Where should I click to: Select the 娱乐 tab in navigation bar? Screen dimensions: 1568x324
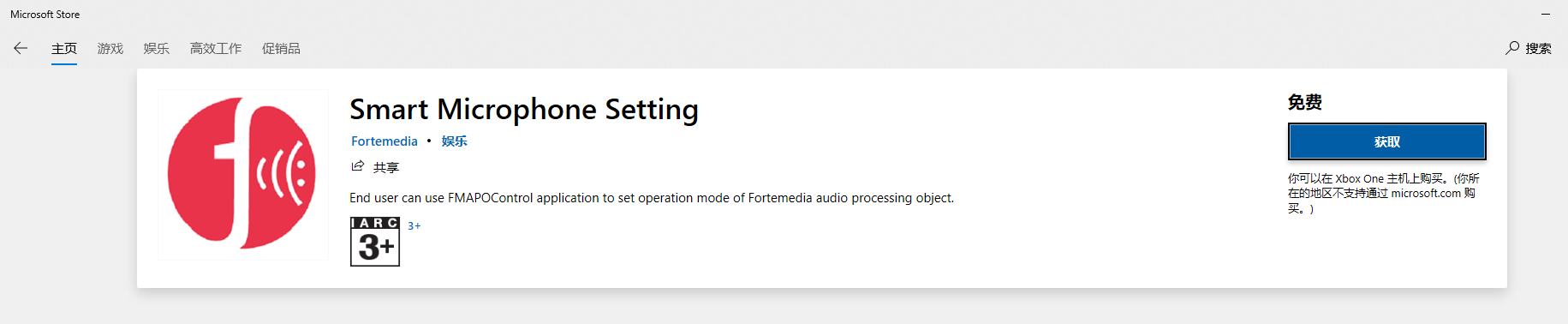[x=157, y=49]
